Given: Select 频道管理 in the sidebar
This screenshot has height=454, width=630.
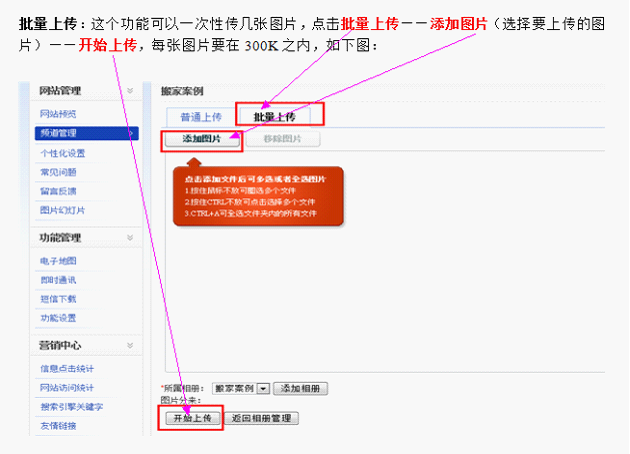Looking at the screenshot, I should pyautogui.click(x=58, y=133).
